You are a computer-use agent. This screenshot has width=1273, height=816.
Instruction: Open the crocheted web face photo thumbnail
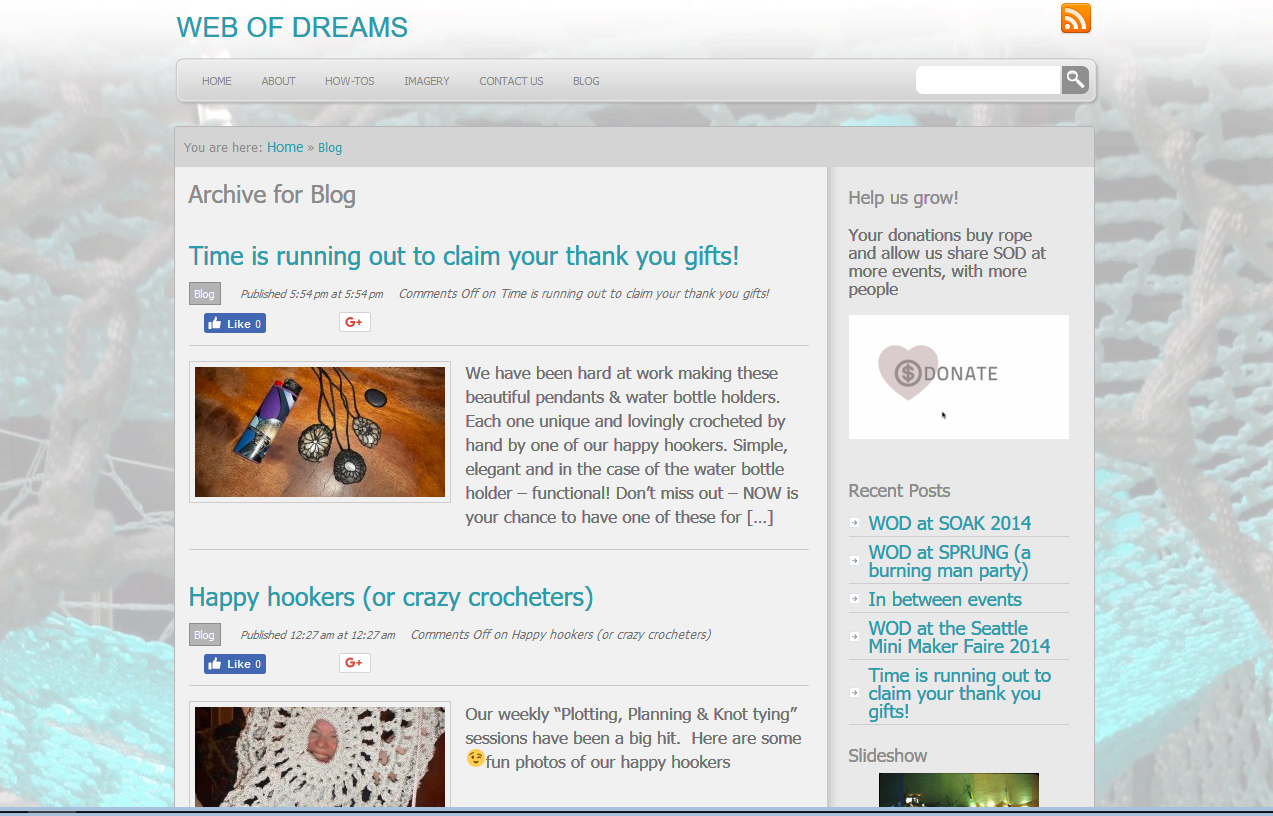pos(320,757)
